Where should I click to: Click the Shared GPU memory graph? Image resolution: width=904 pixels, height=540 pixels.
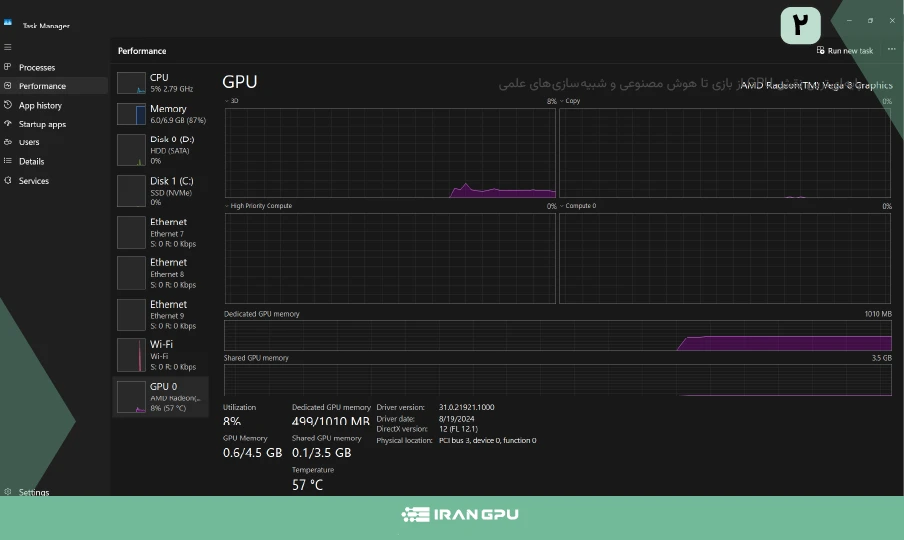point(558,380)
